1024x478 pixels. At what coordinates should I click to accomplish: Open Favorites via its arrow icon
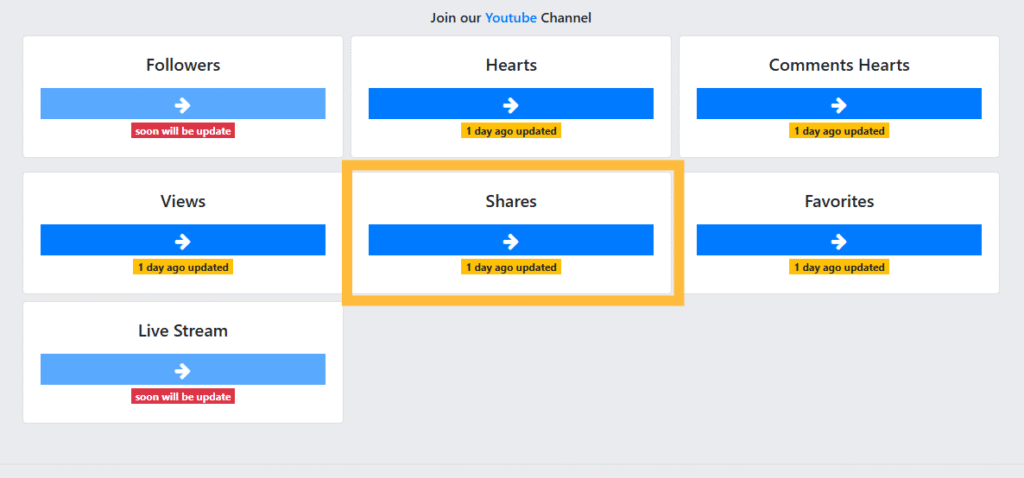pos(839,240)
